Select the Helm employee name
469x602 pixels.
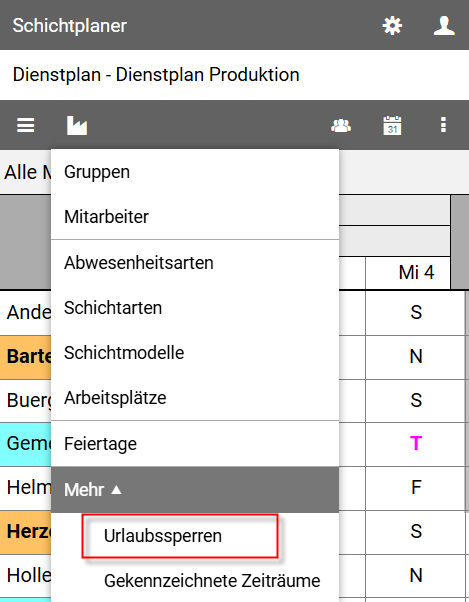pos(26,488)
